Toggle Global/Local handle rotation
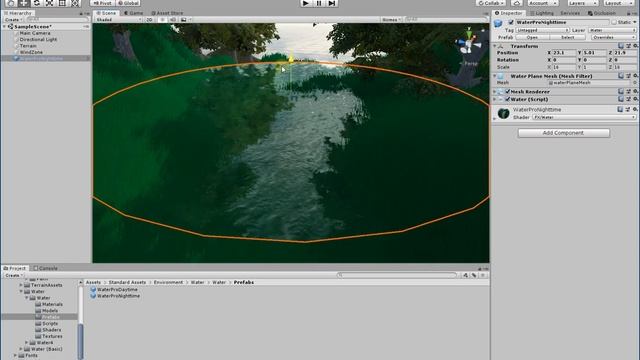This screenshot has width=640, height=360. 128,3
